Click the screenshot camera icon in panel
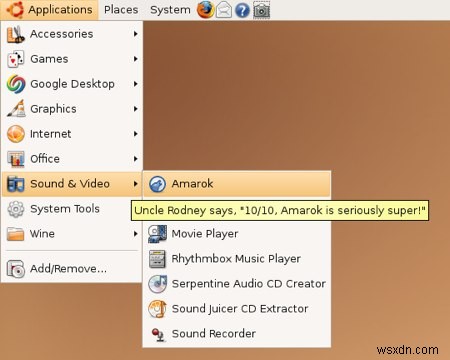 tap(262, 11)
